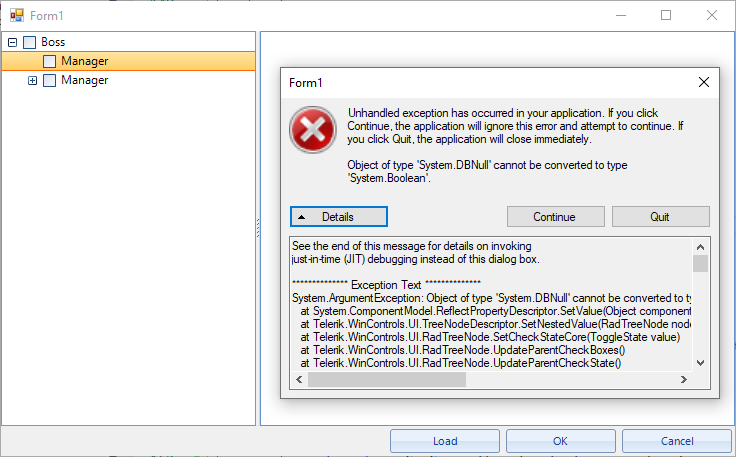The width and height of the screenshot is (736, 457).
Task: Collapse the Boss tree node
Action: tap(12, 43)
